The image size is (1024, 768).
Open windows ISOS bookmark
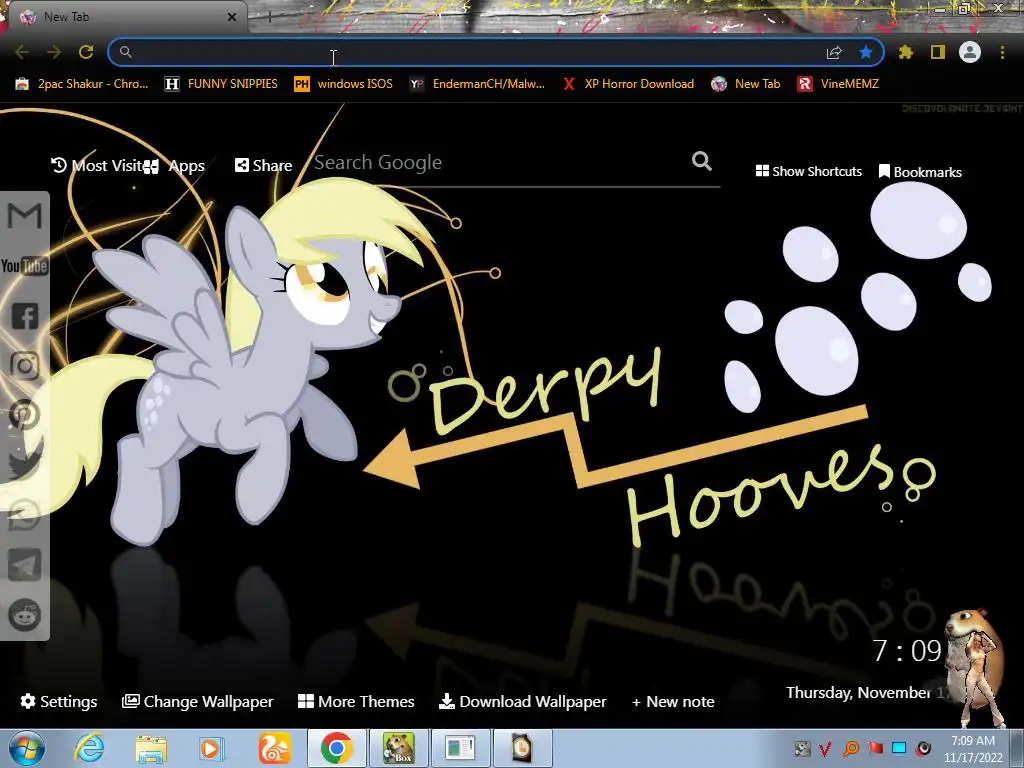(x=344, y=84)
